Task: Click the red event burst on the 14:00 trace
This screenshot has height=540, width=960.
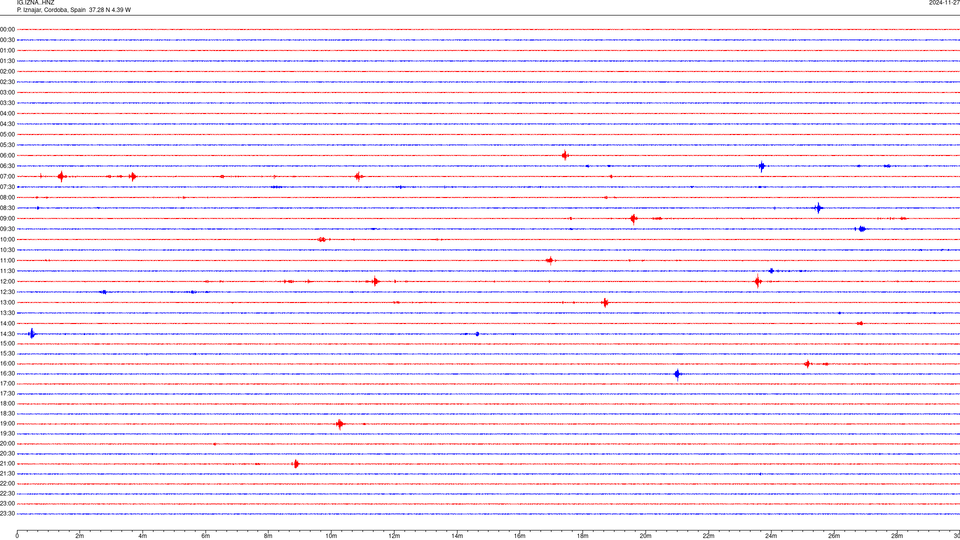Action: pyautogui.click(x=860, y=323)
